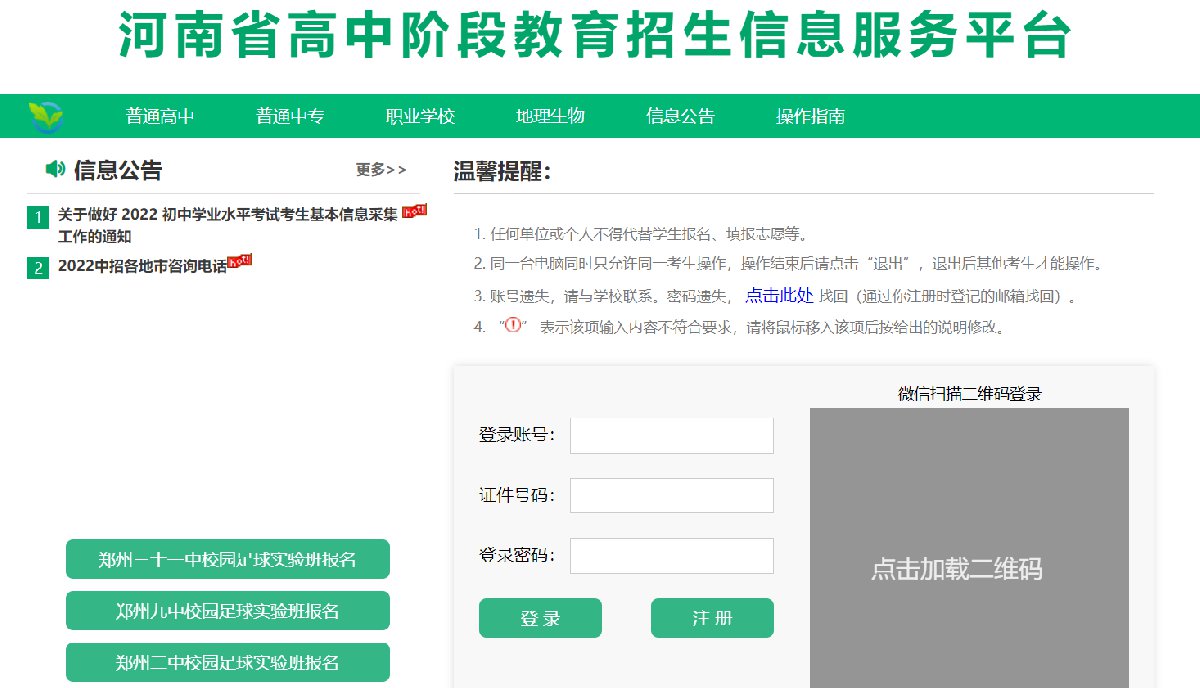Image resolution: width=1200 pixels, height=688 pixels.
Task: Open the 地理生物 menu
Action: click(x=550, y=116)
